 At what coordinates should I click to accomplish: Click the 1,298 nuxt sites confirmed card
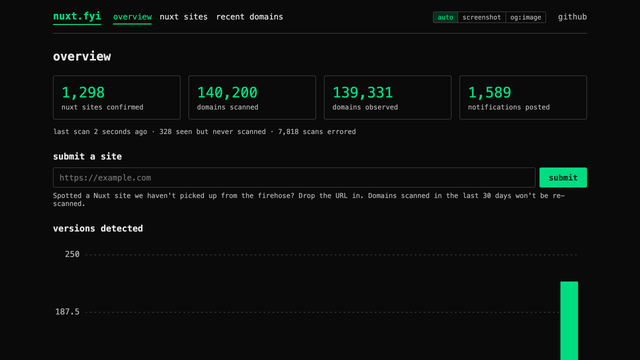click(x=117, y=98)
